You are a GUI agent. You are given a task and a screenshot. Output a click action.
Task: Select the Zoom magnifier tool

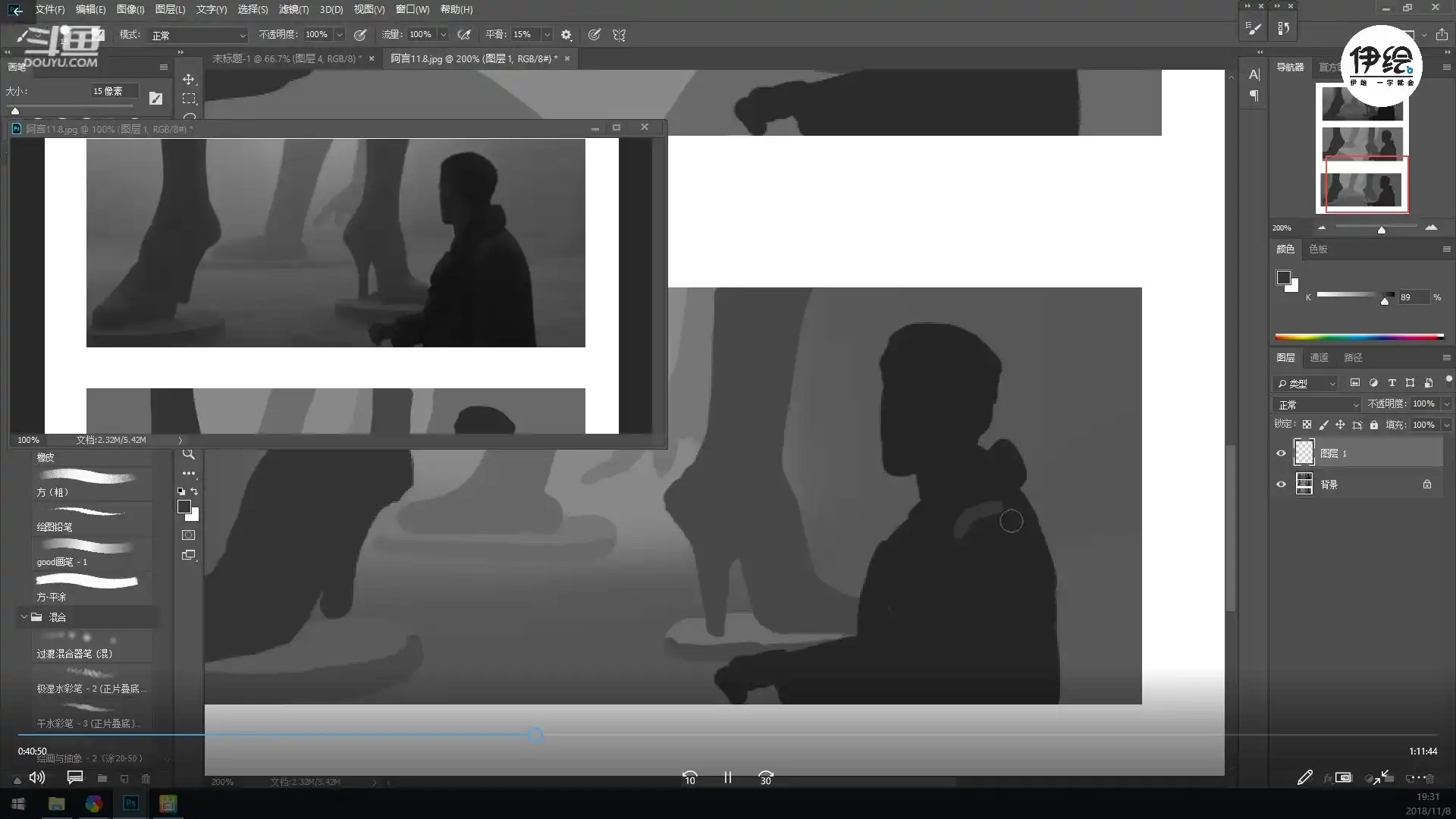(188, 454)
